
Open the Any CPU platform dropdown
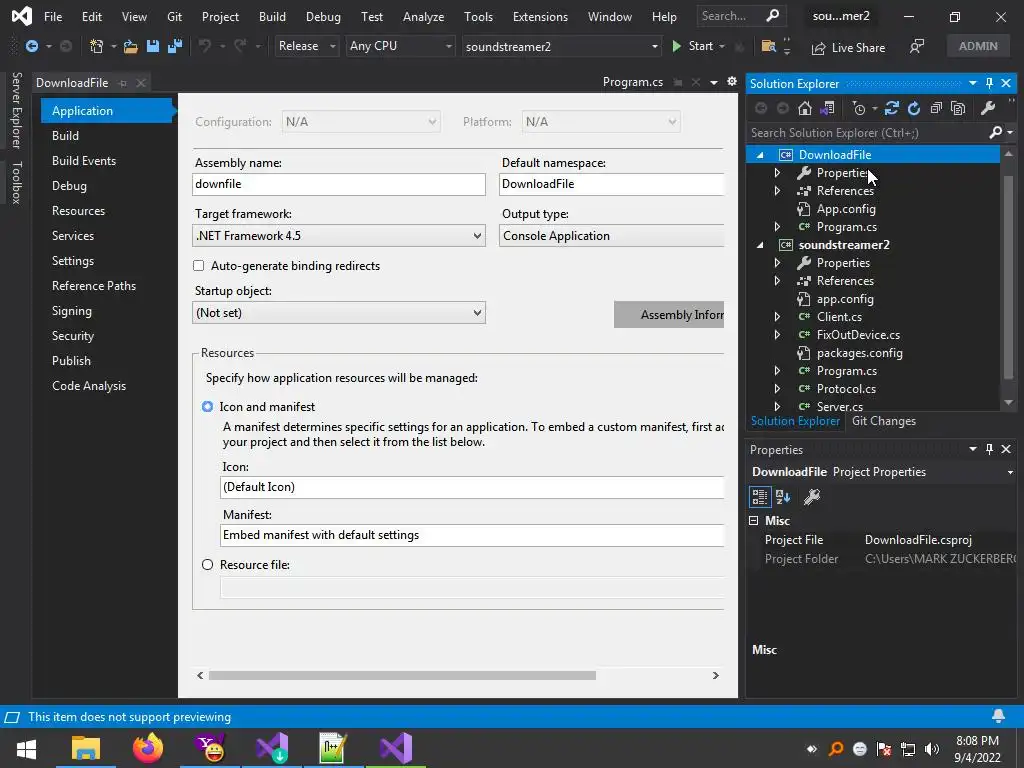[x=400, y=46]
